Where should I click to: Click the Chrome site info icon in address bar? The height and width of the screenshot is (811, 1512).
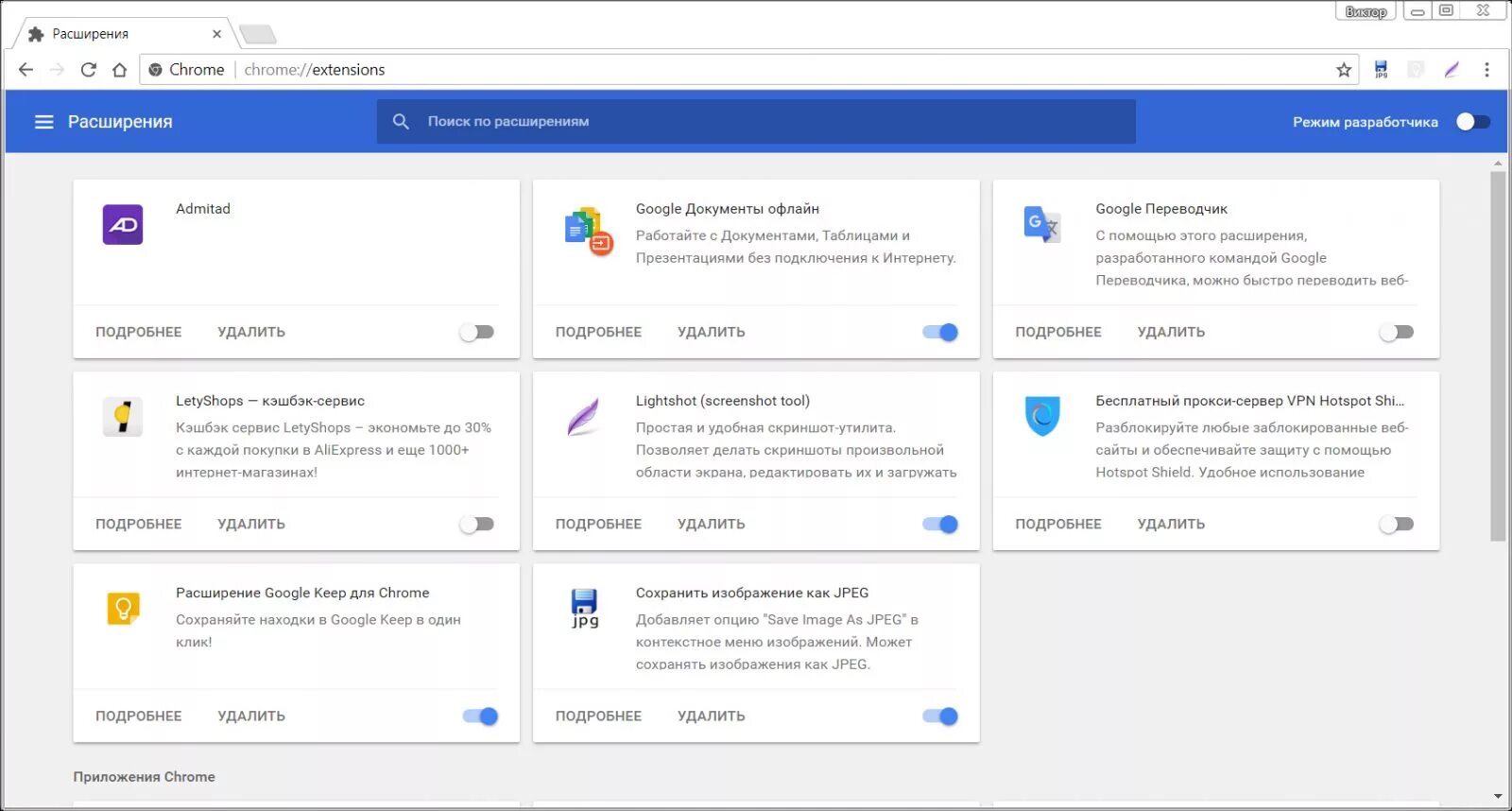pos(156,70)
